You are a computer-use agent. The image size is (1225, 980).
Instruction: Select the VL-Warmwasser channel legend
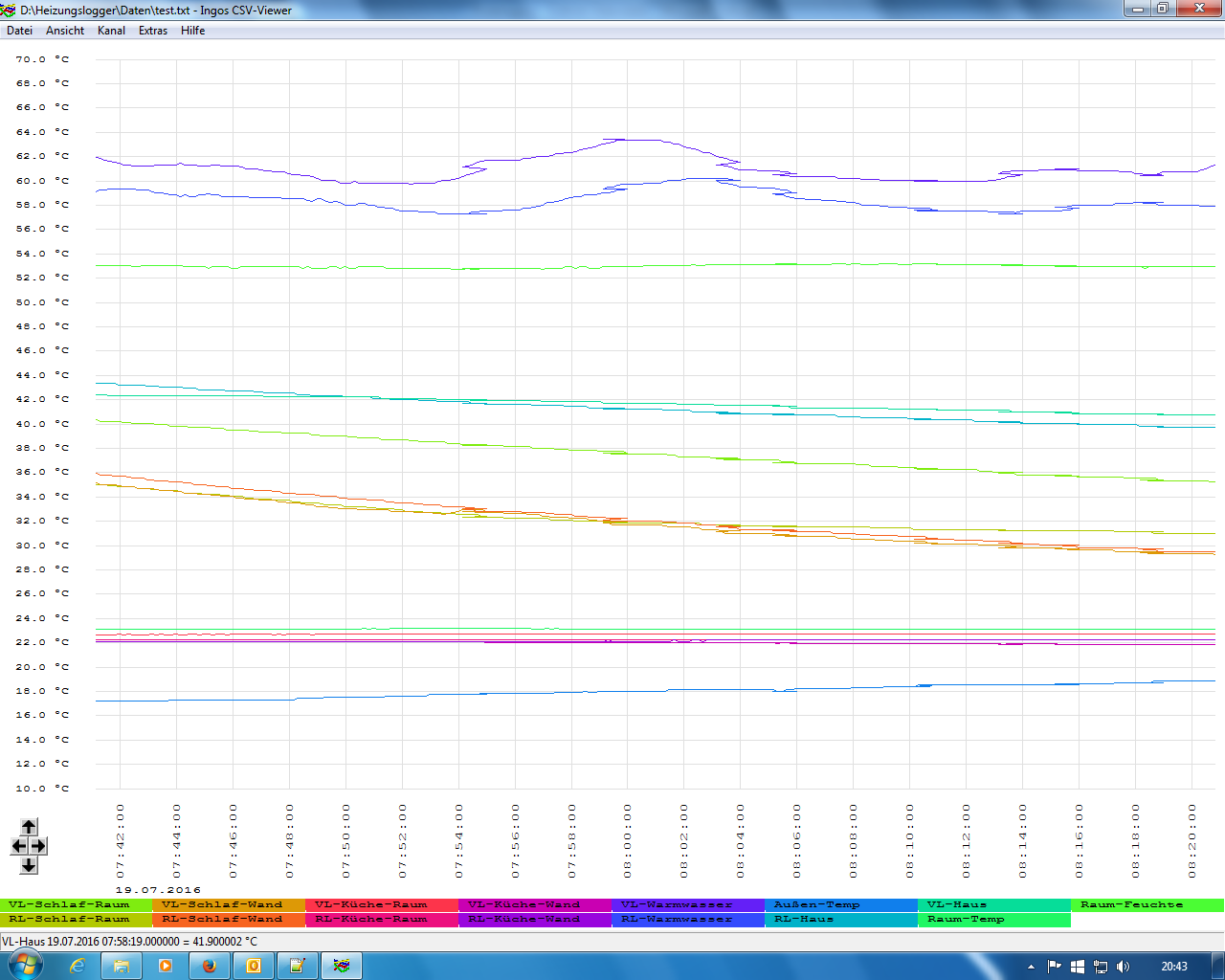click(689, 904)
